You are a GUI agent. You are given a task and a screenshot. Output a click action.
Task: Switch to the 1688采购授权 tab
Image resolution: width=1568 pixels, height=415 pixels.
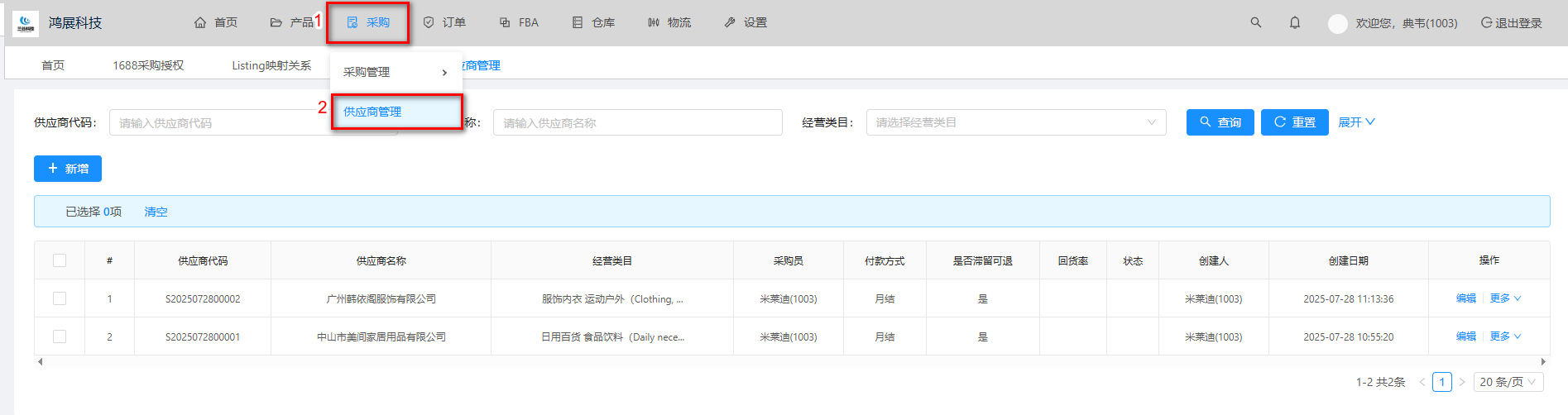tap(148, 65)
